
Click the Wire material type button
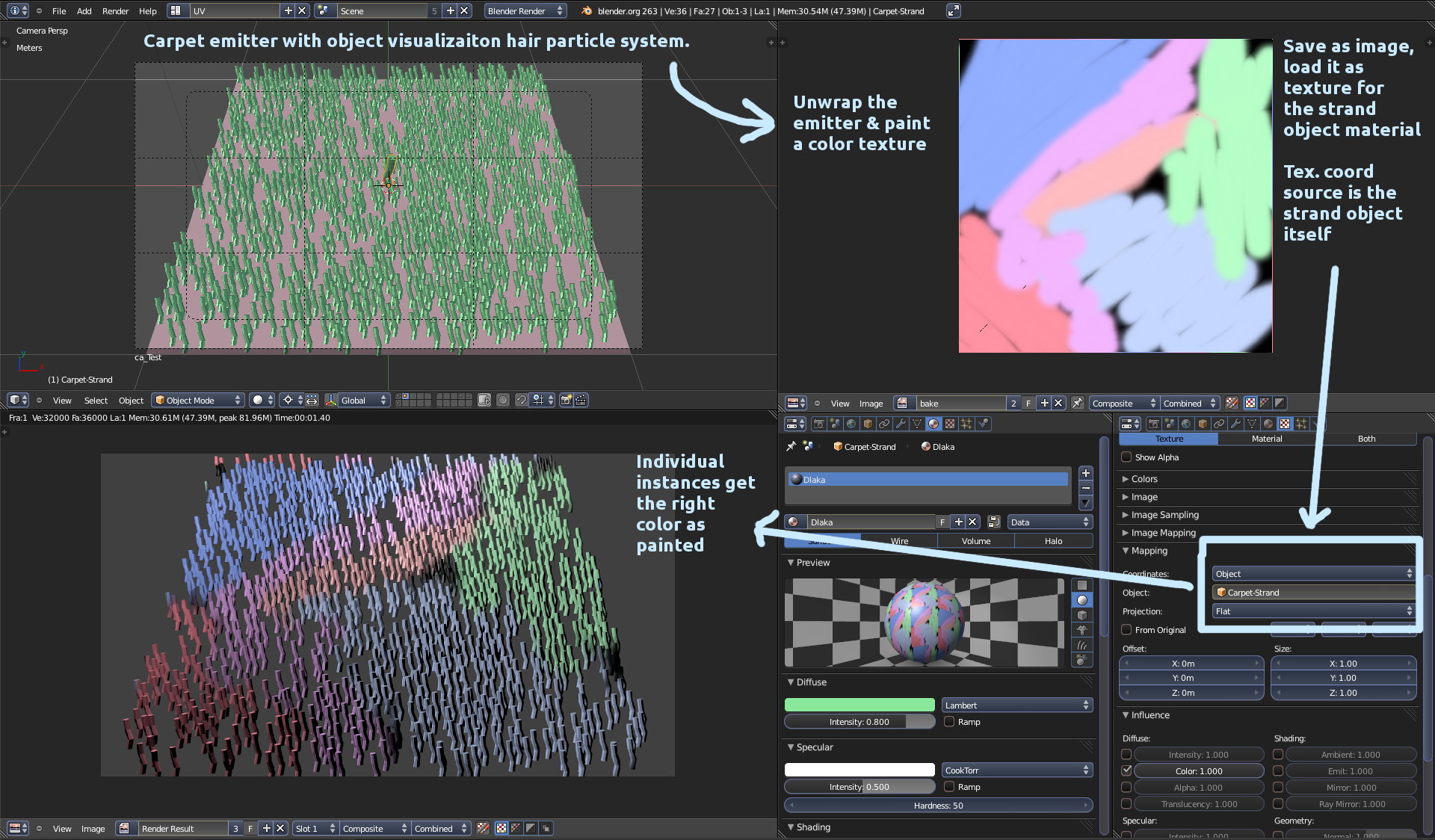tap(899, 541)
